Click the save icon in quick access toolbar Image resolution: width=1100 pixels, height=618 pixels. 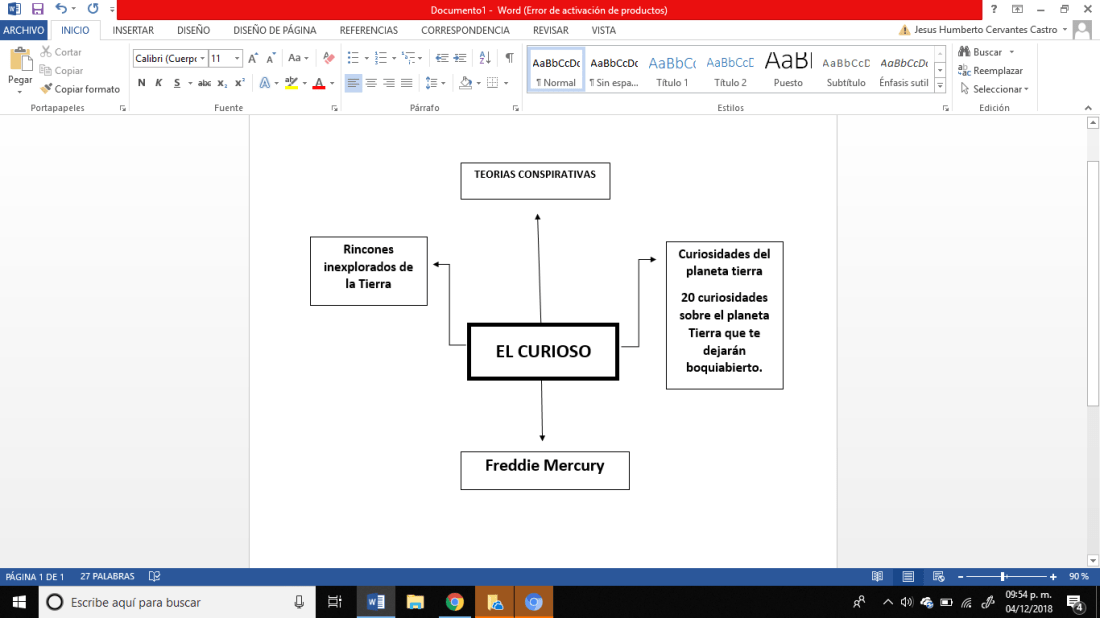coord(37,9)
